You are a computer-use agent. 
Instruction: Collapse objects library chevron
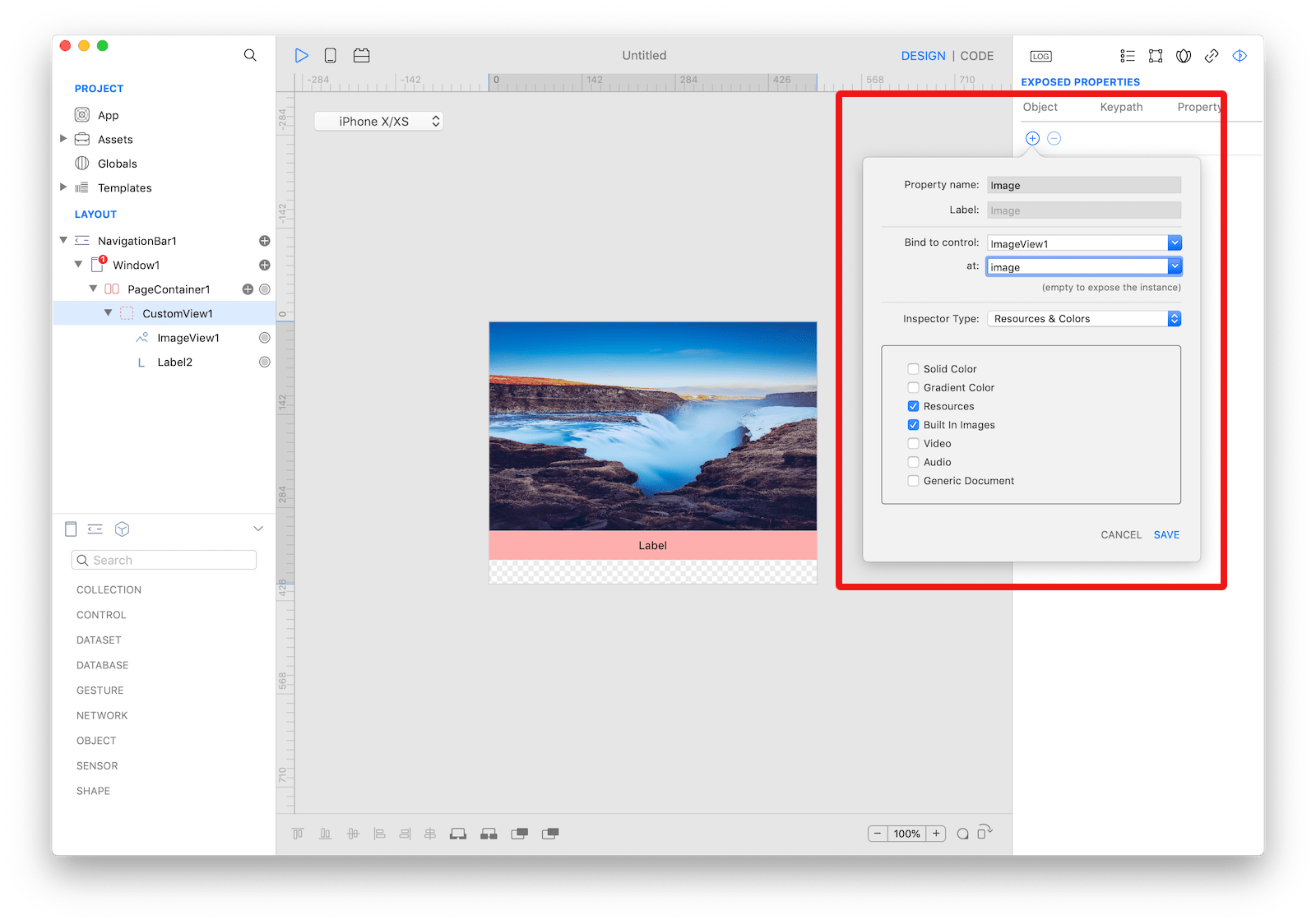pos(258,529)
